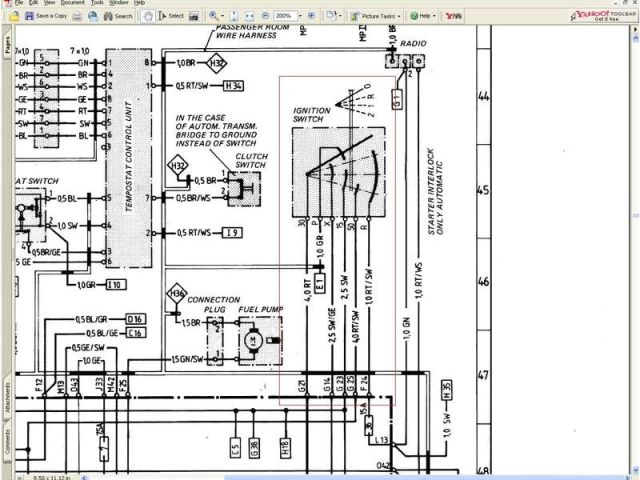
Task: Activate the text Select tool
Action: [x=172, y=16]
